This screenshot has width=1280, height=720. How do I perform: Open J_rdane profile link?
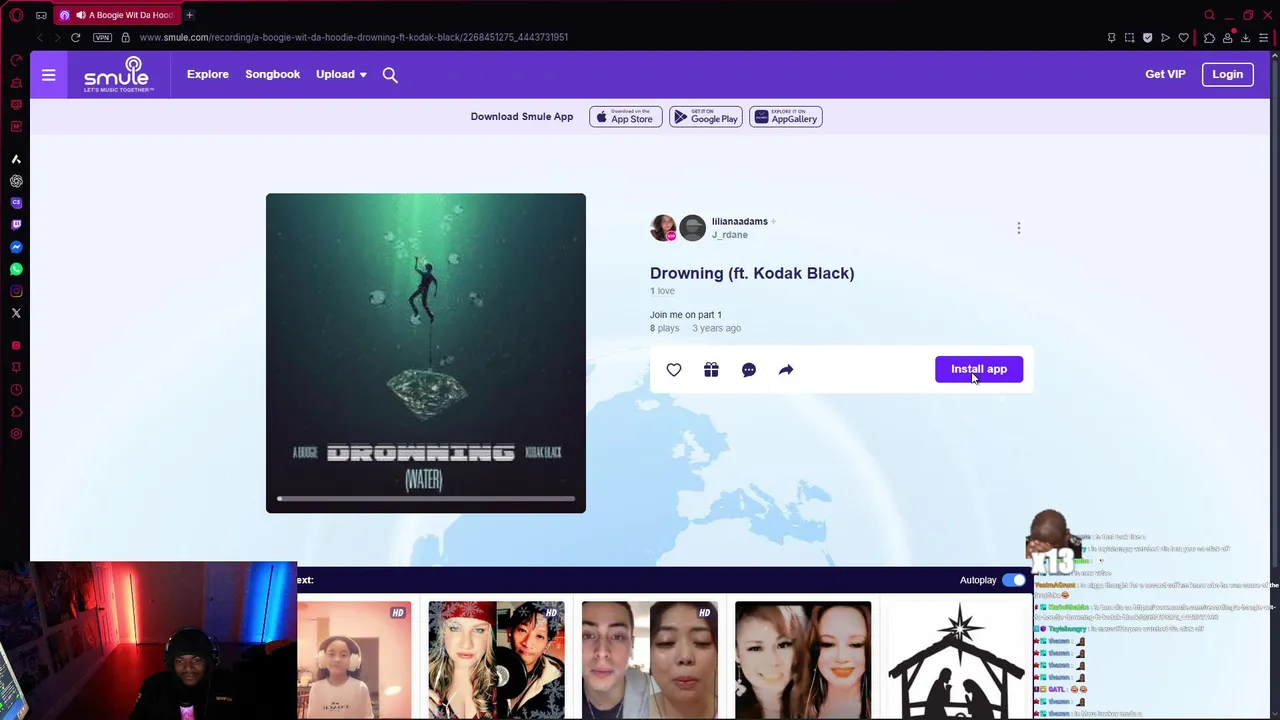click(730, 234)
